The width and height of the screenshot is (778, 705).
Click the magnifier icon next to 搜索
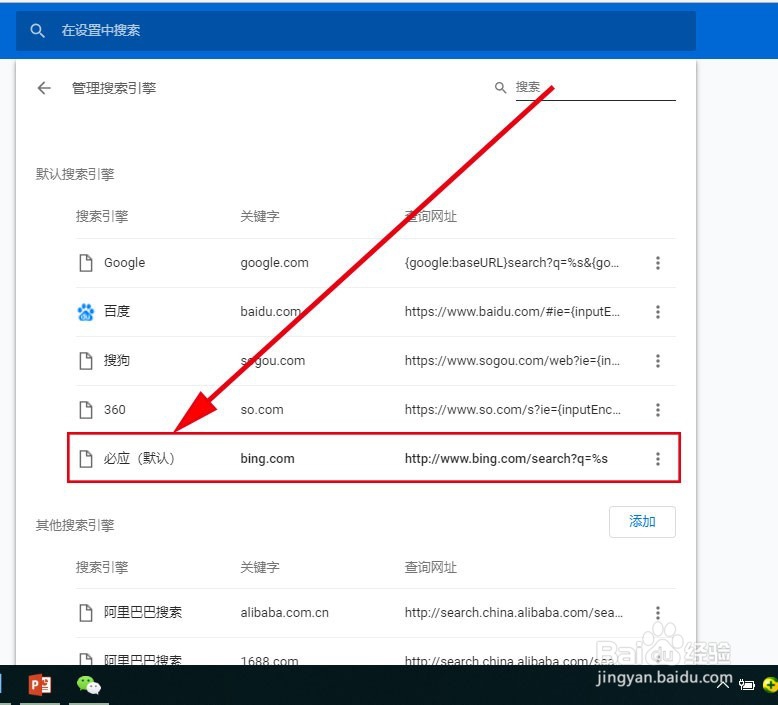[500, 88]
